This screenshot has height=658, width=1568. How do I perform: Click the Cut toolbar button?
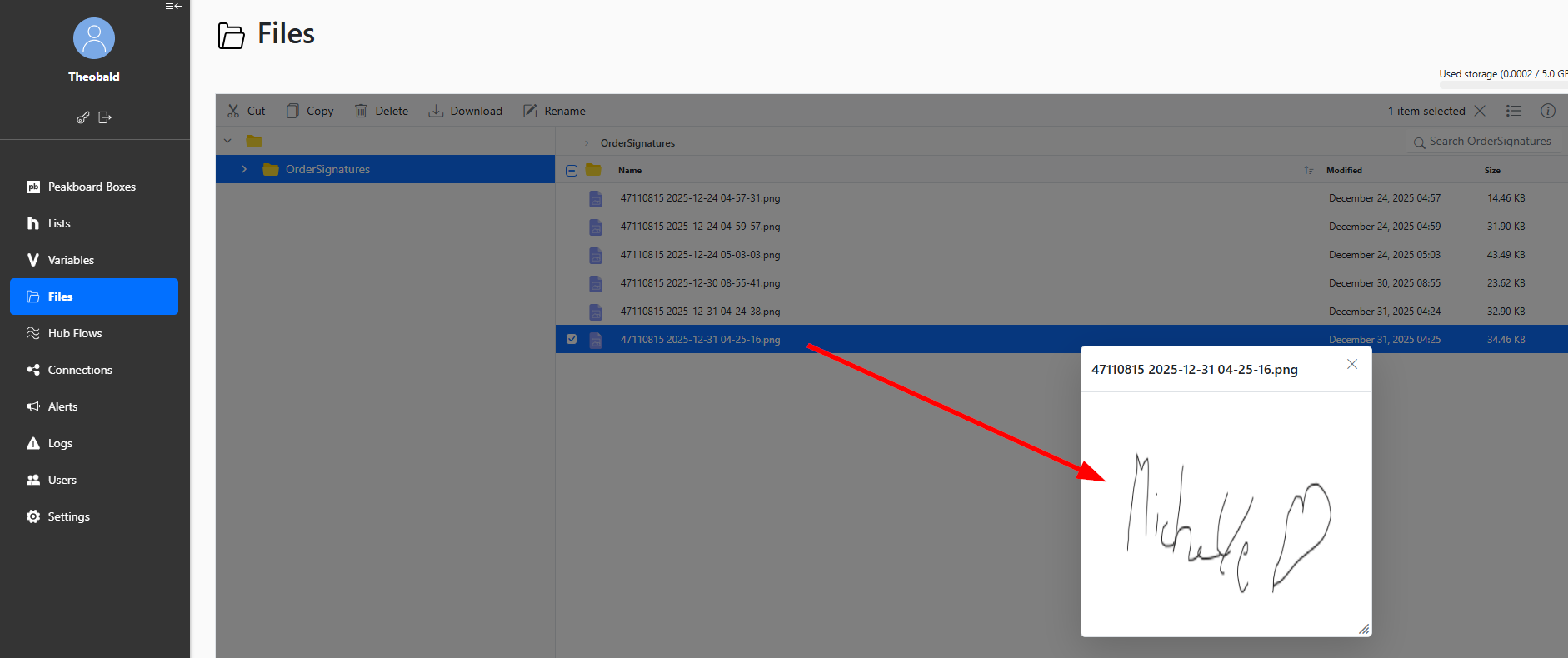click(x=246, y=111)
